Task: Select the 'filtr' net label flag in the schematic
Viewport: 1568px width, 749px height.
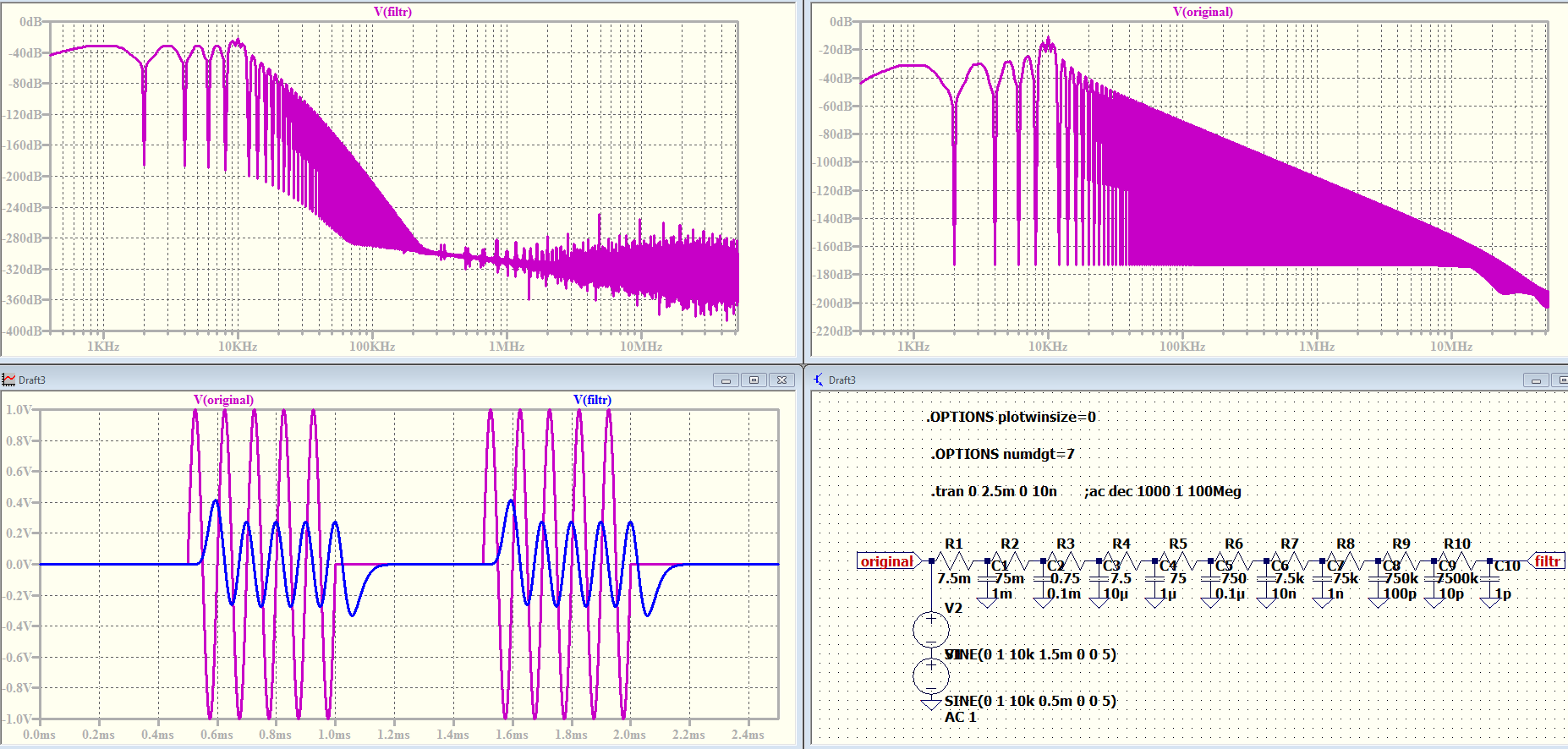Action: tap(1546, 561)
